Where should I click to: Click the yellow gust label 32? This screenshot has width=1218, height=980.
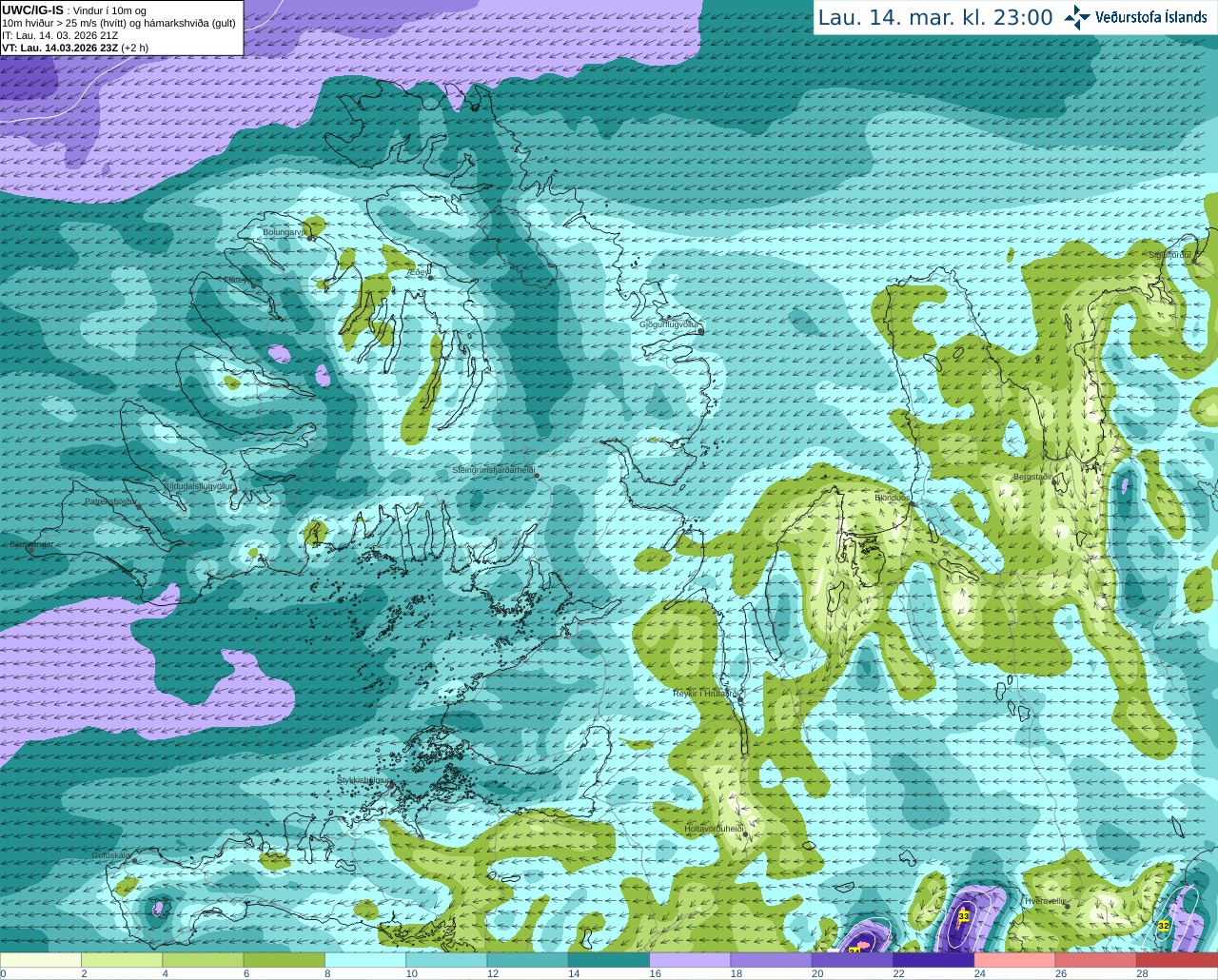1164,925
